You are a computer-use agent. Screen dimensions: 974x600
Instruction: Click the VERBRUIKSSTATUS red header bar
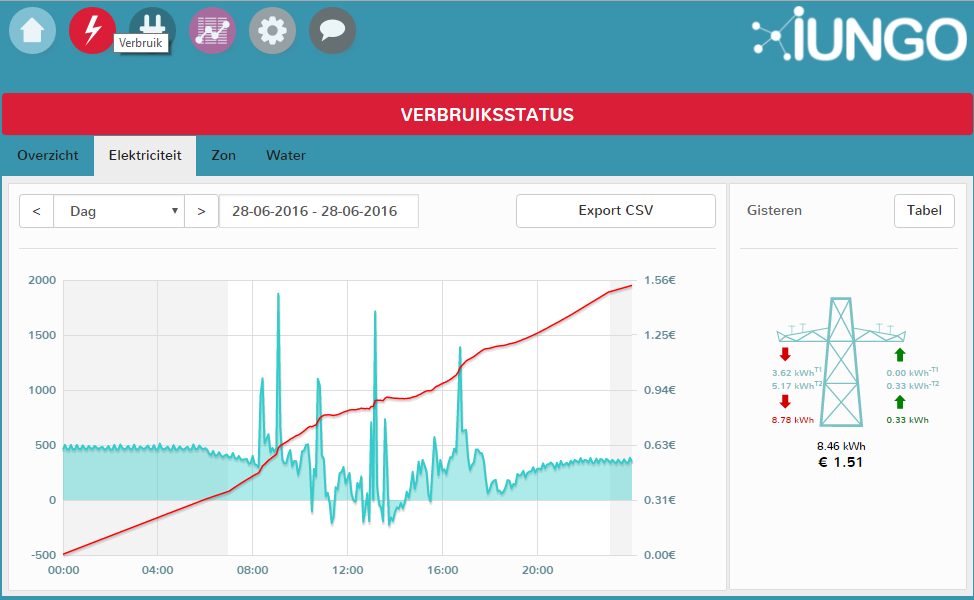pyautogui.click(x=487, y=114)
